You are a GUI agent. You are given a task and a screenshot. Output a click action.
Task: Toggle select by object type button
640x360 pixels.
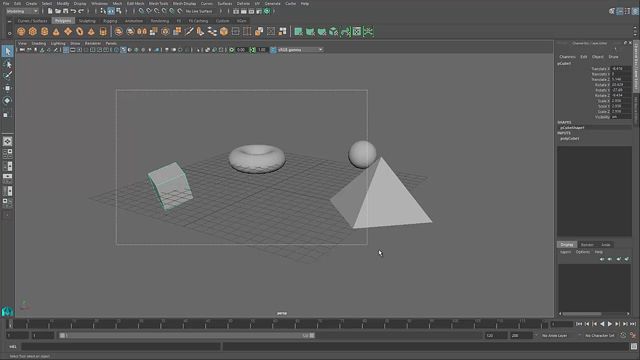click(111, 11)
